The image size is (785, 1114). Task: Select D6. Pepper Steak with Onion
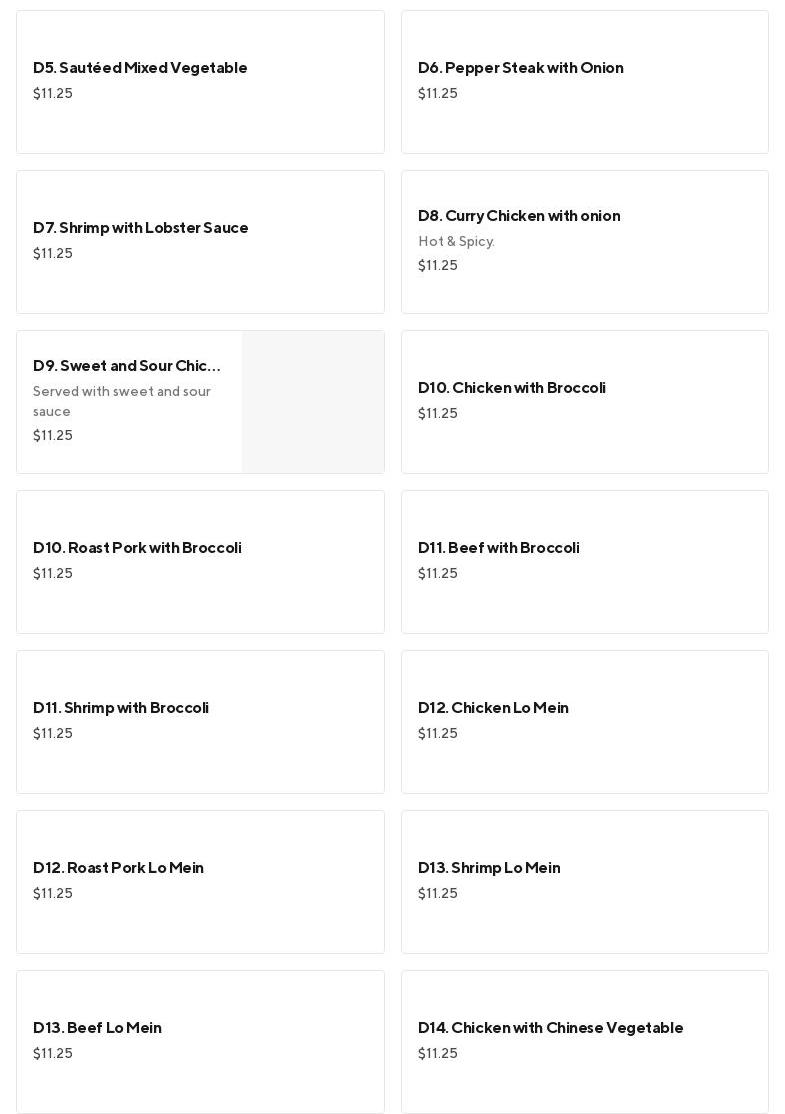[520, 68]
